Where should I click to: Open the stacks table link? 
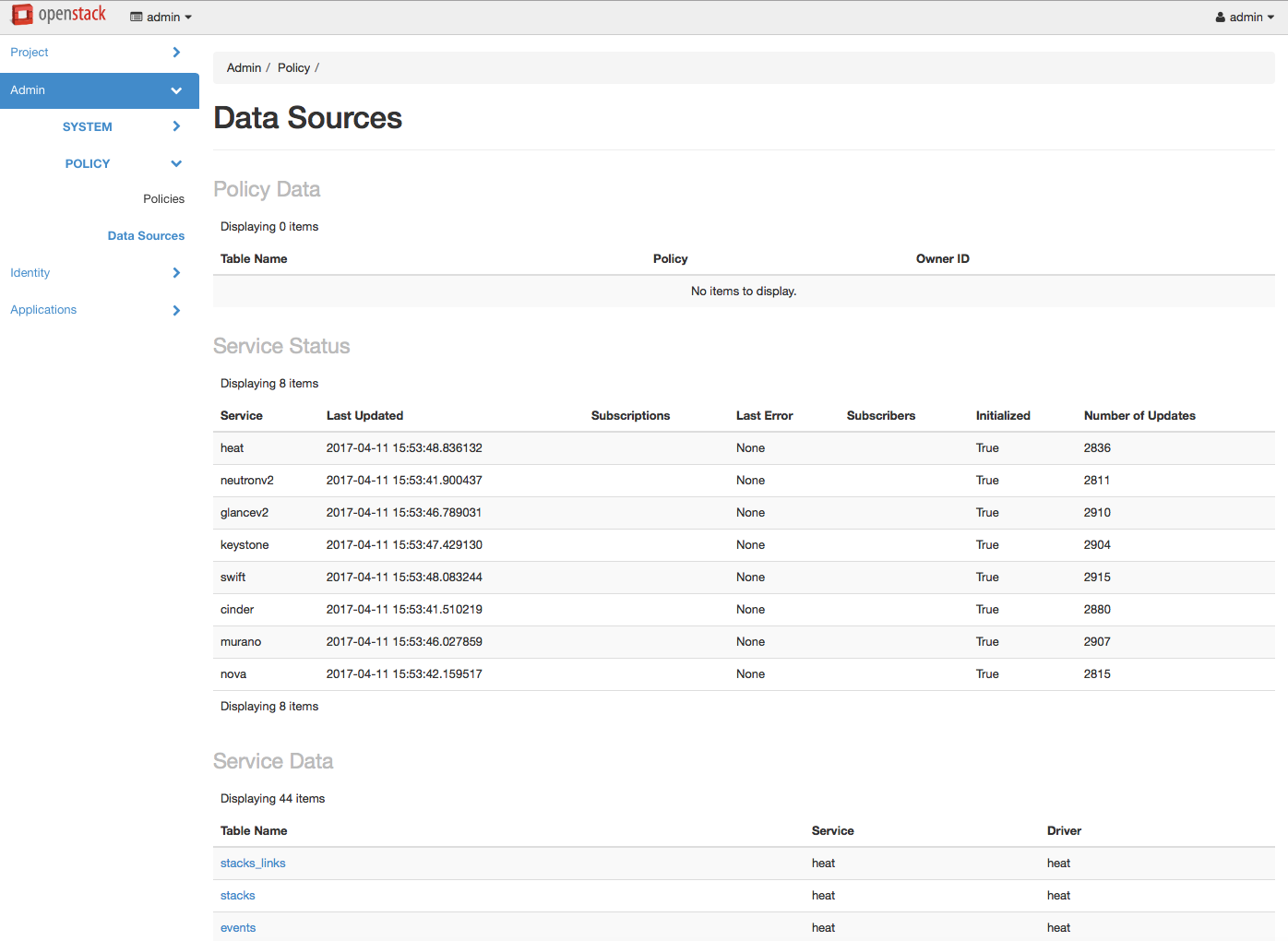[237, 896]
